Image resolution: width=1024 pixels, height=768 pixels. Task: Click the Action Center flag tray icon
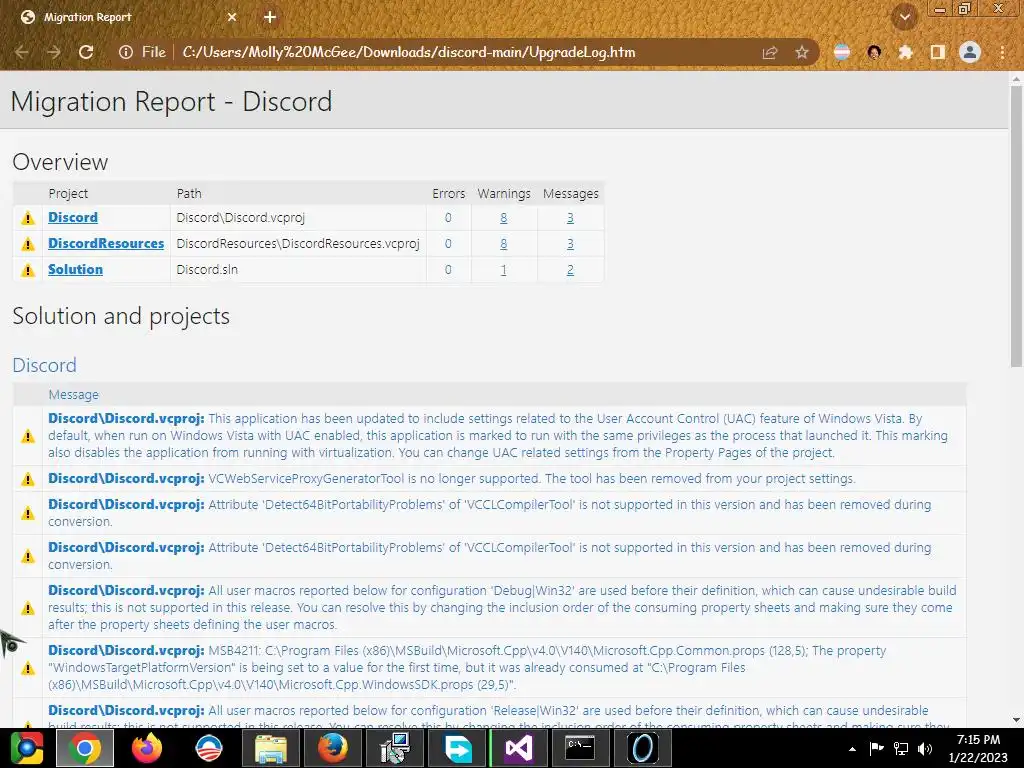tap(876, 749)
